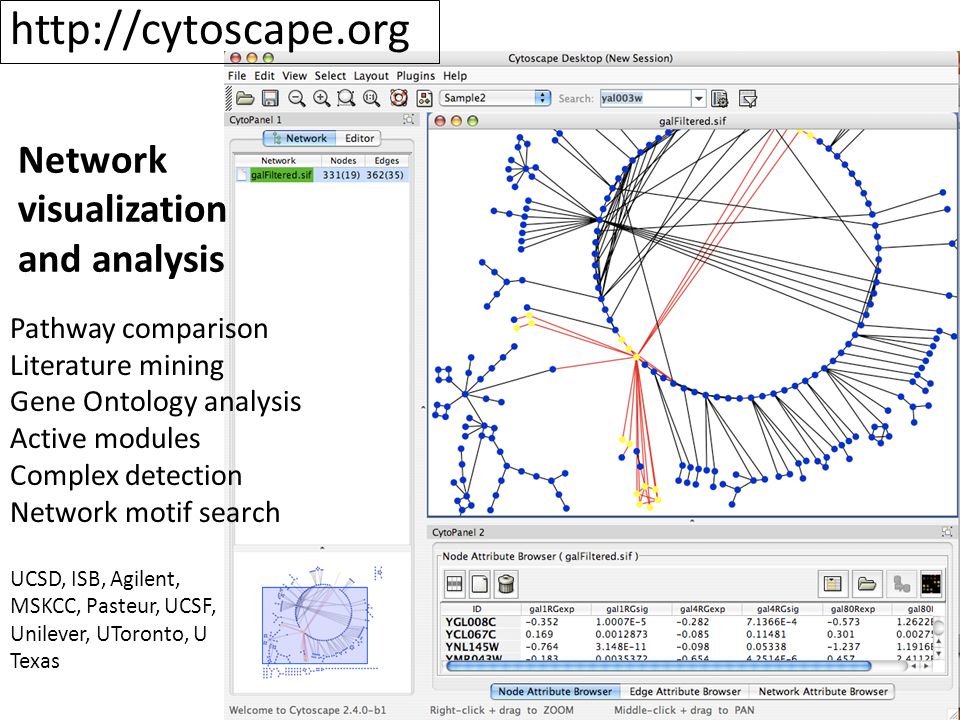This screenshot has height=720, width=960.
Task: Select the Network Attribute Browser tab
Action: [823, 691]
